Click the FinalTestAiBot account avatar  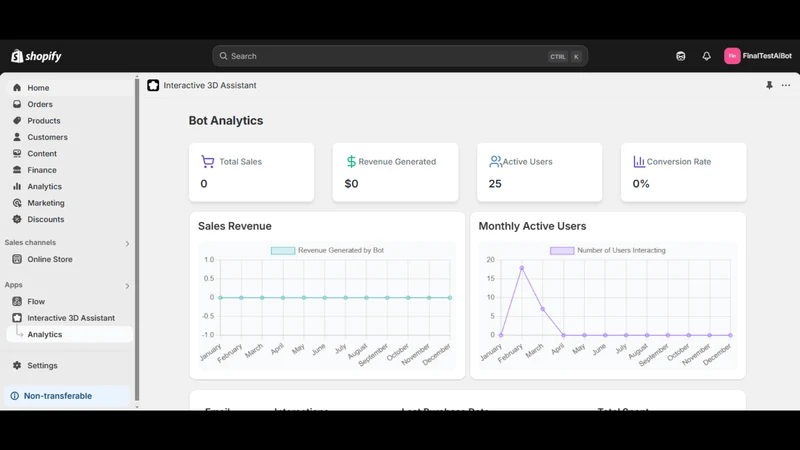tap(732, 56)
